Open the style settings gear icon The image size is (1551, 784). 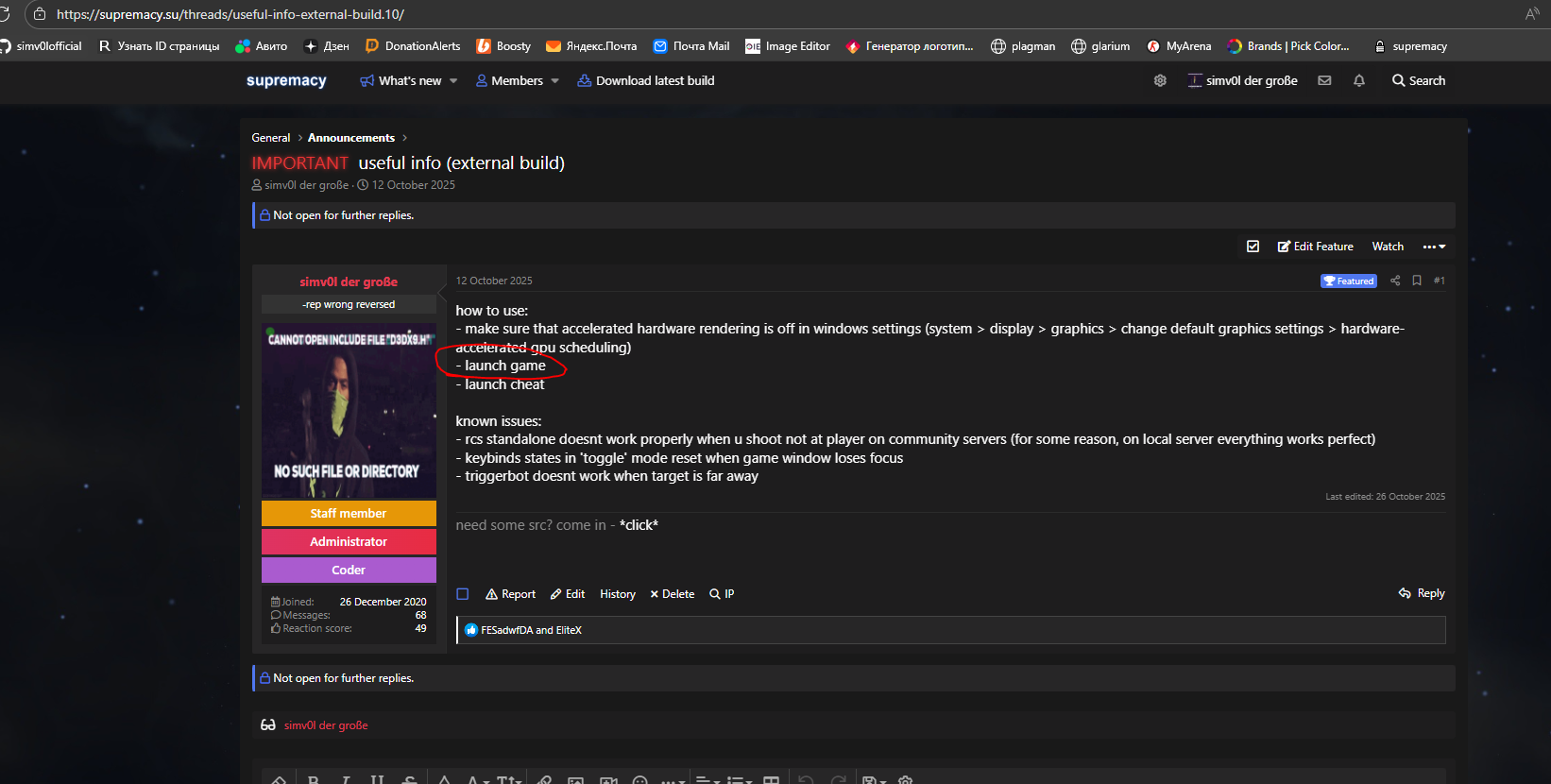(x=1160, y=81)
